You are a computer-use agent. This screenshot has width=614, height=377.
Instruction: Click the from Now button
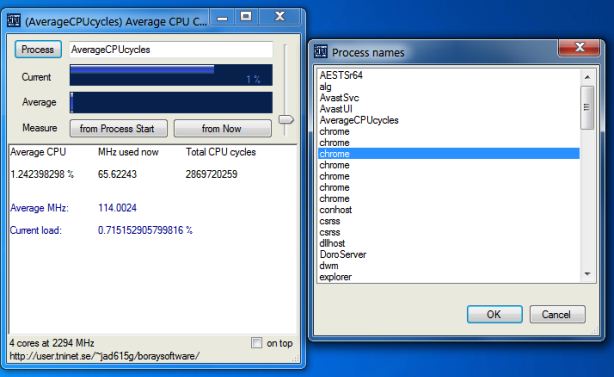coord(222,128)
